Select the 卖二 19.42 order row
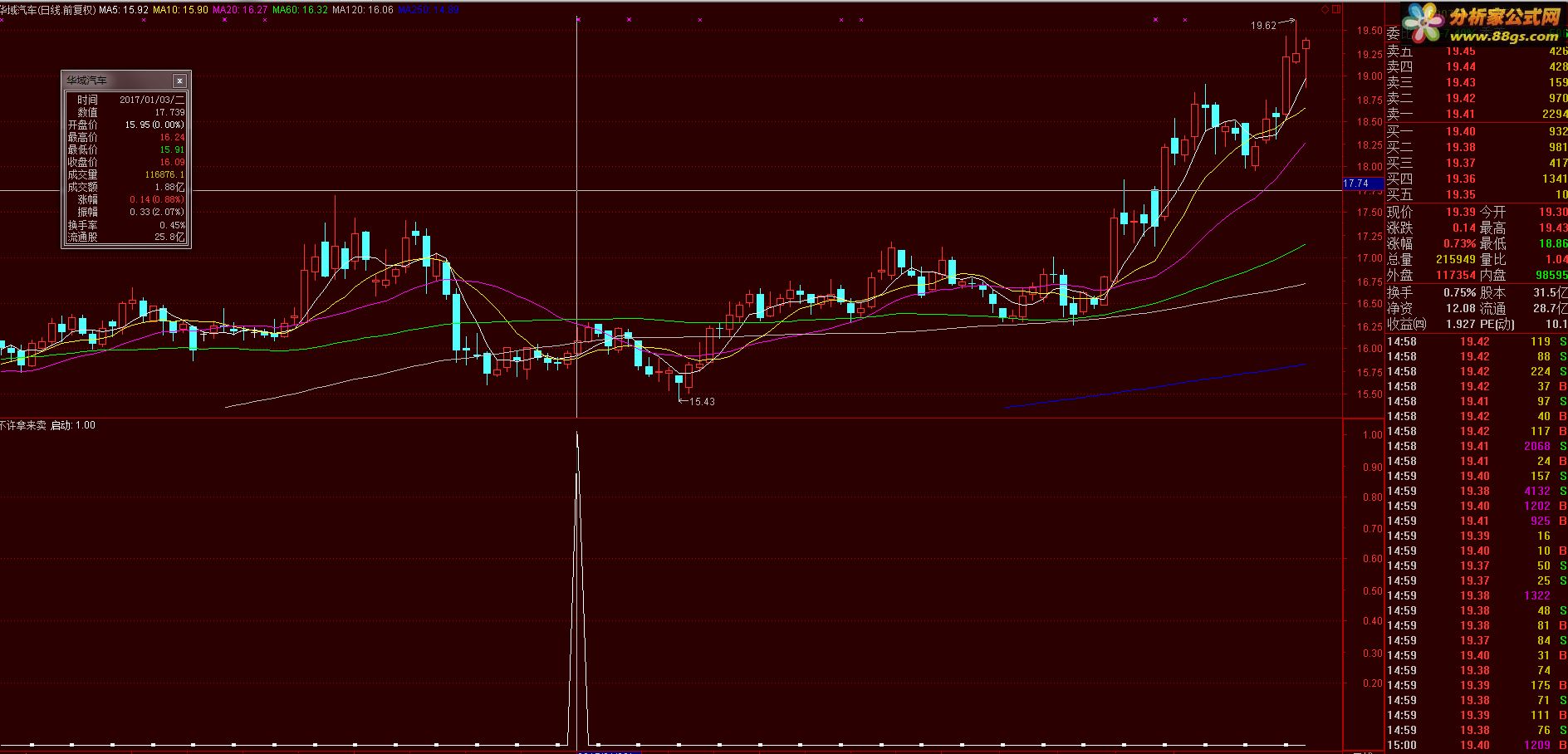 [x=1477, y=98]
